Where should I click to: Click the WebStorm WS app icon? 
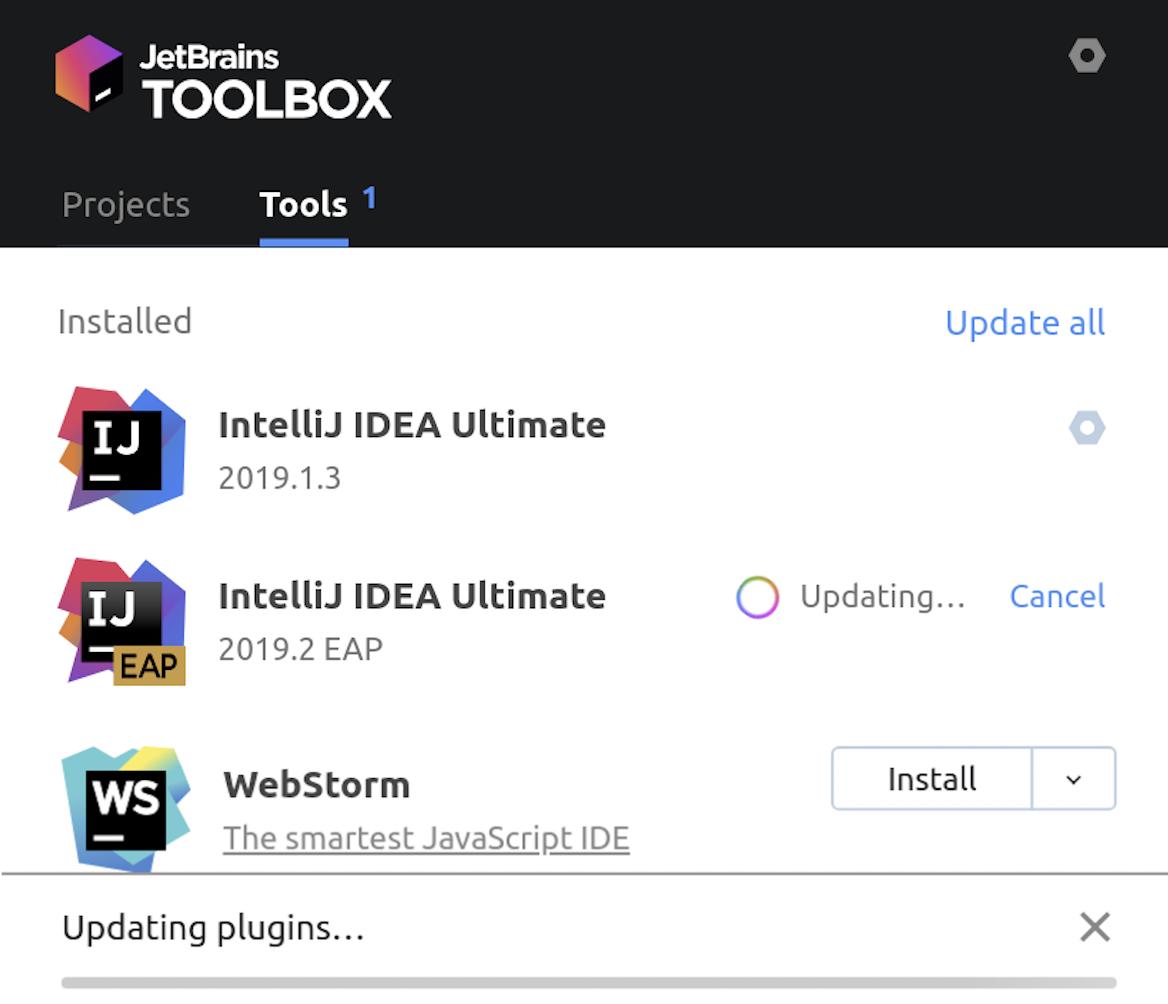[125, 809]
